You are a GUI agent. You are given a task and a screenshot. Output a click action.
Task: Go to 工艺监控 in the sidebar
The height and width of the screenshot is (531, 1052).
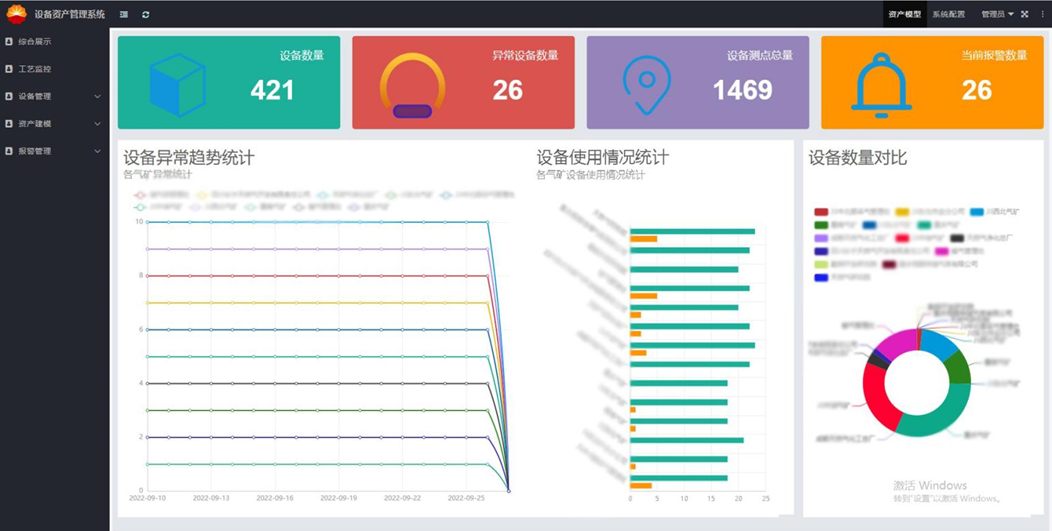click(35, 69)
